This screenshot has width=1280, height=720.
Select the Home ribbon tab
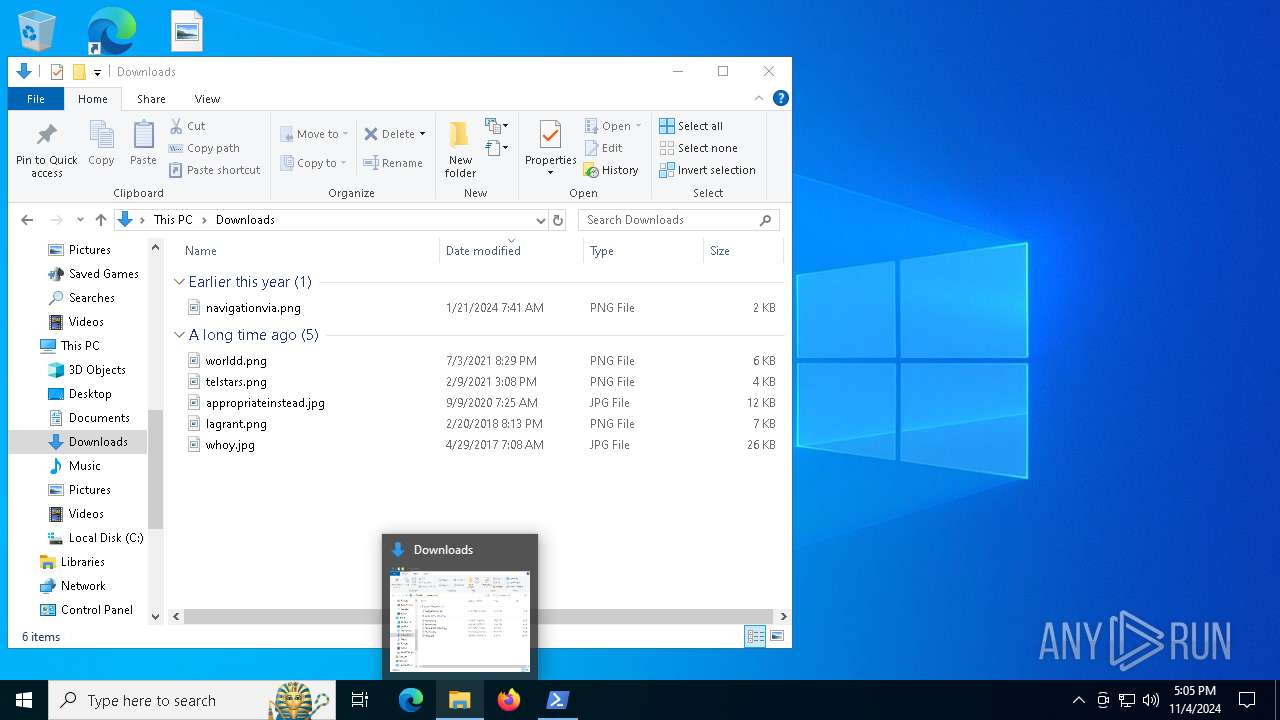(x=93, y=99)
